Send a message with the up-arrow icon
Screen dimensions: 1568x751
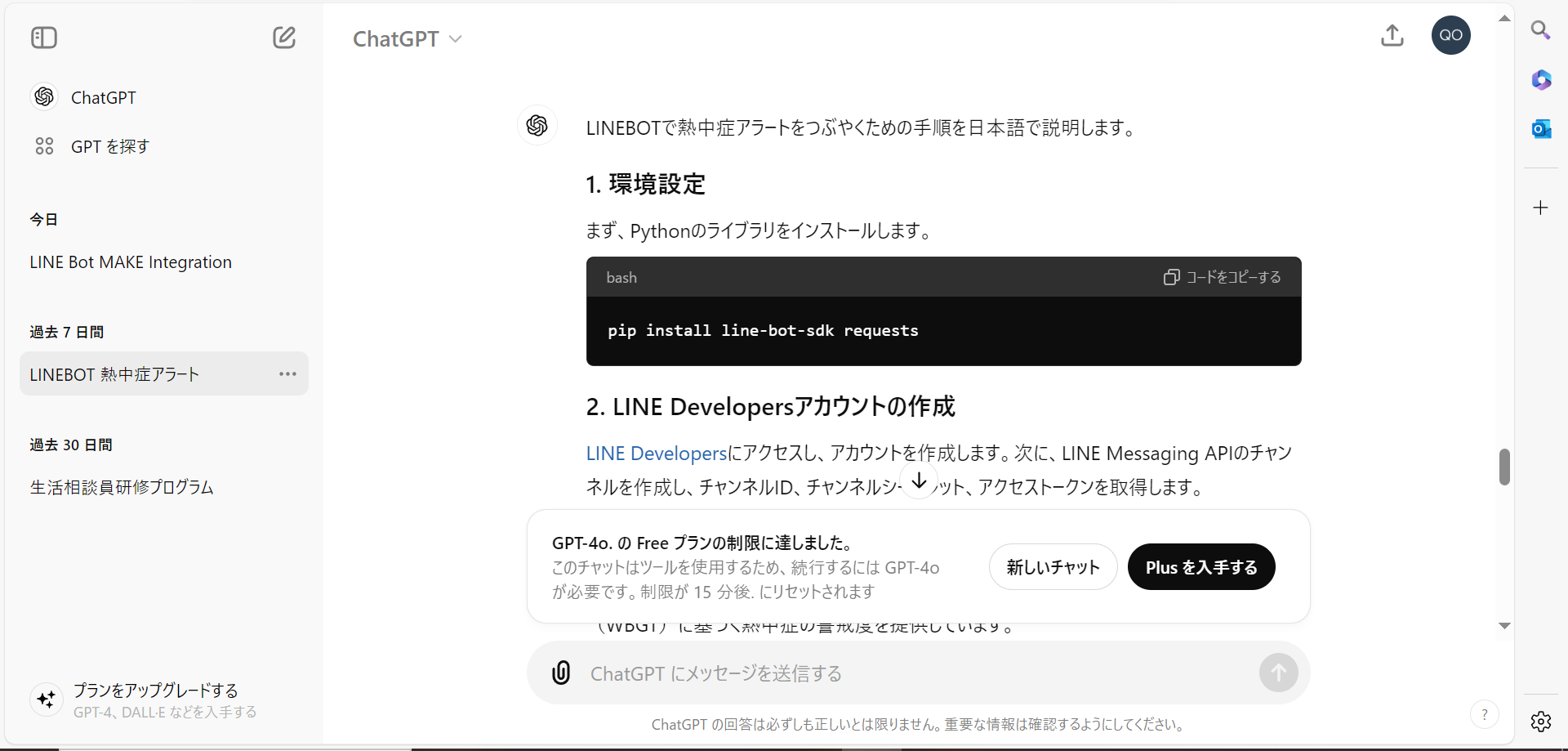tap(1278, 673)
